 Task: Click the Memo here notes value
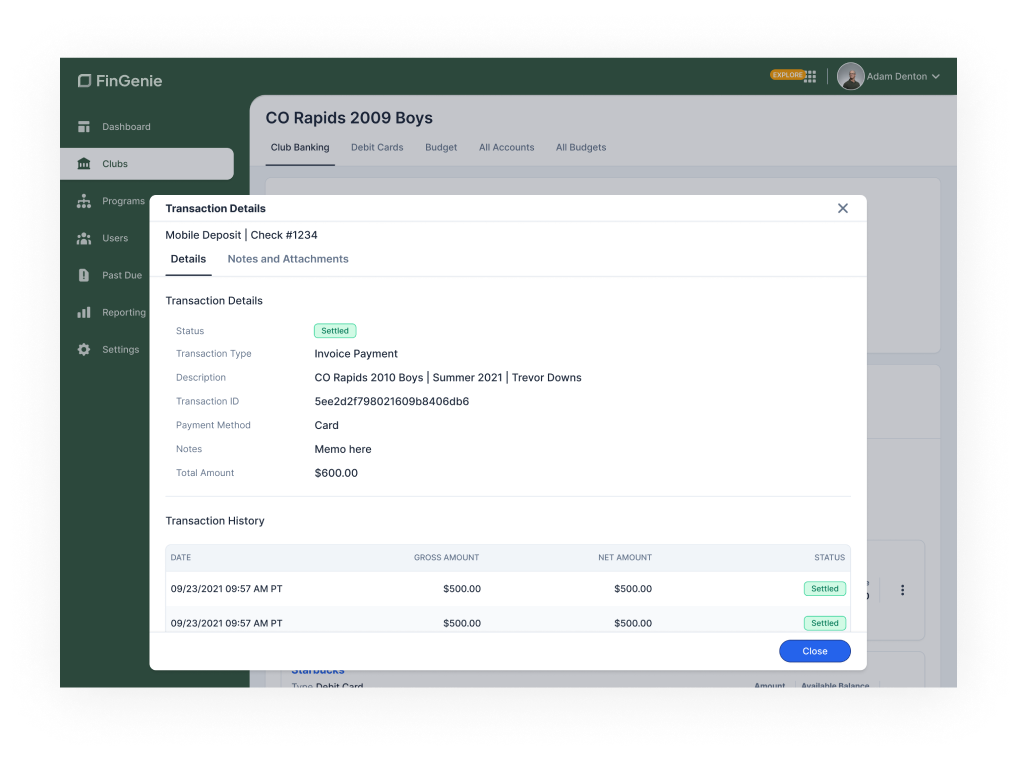point(343,449)
